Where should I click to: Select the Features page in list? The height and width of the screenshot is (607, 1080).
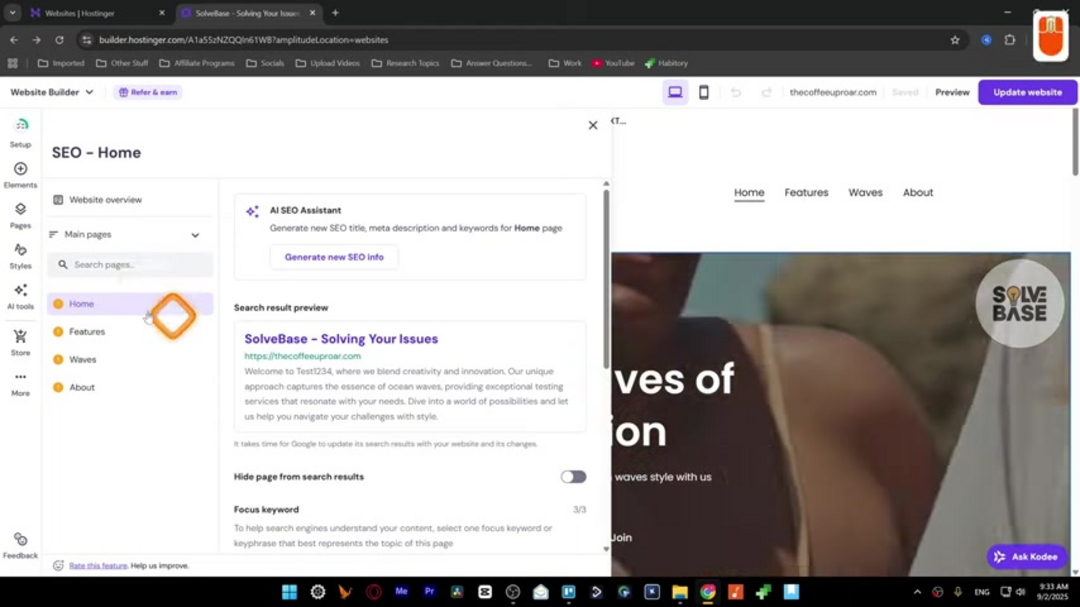87,332
